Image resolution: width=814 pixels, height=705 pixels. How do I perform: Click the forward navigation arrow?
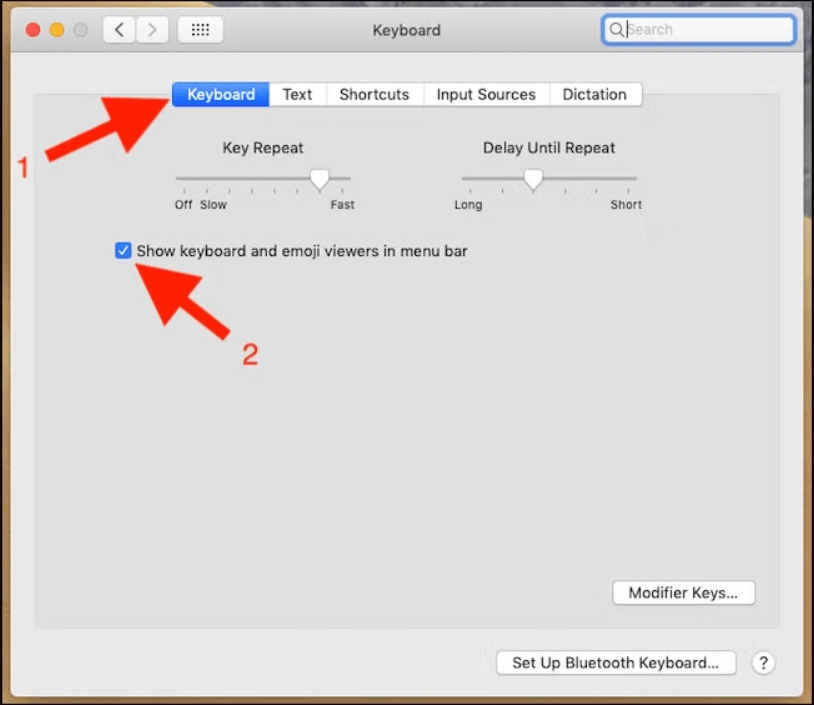pos(151,30)
